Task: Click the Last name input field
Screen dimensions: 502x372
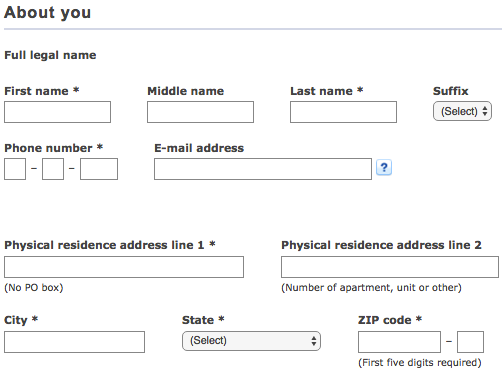Action: point(343,112)
